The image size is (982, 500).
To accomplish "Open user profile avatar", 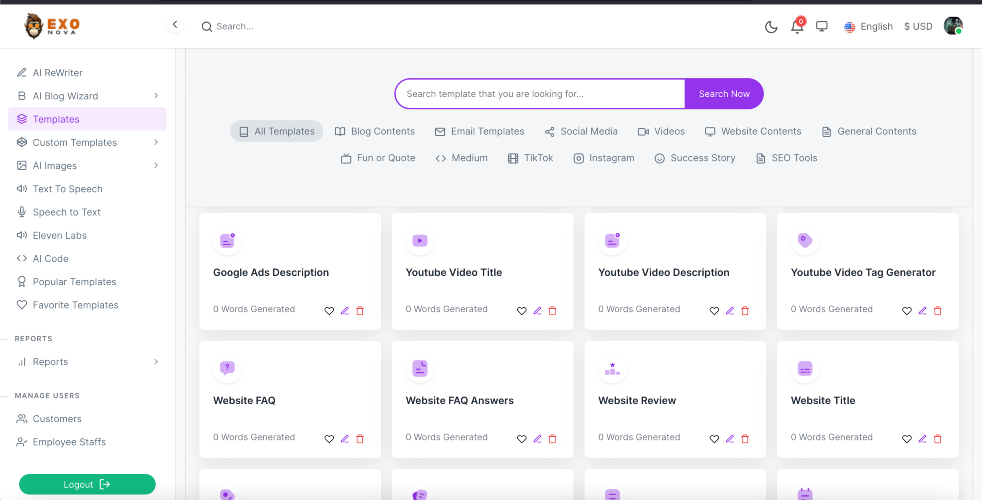I will coord(953,26).
